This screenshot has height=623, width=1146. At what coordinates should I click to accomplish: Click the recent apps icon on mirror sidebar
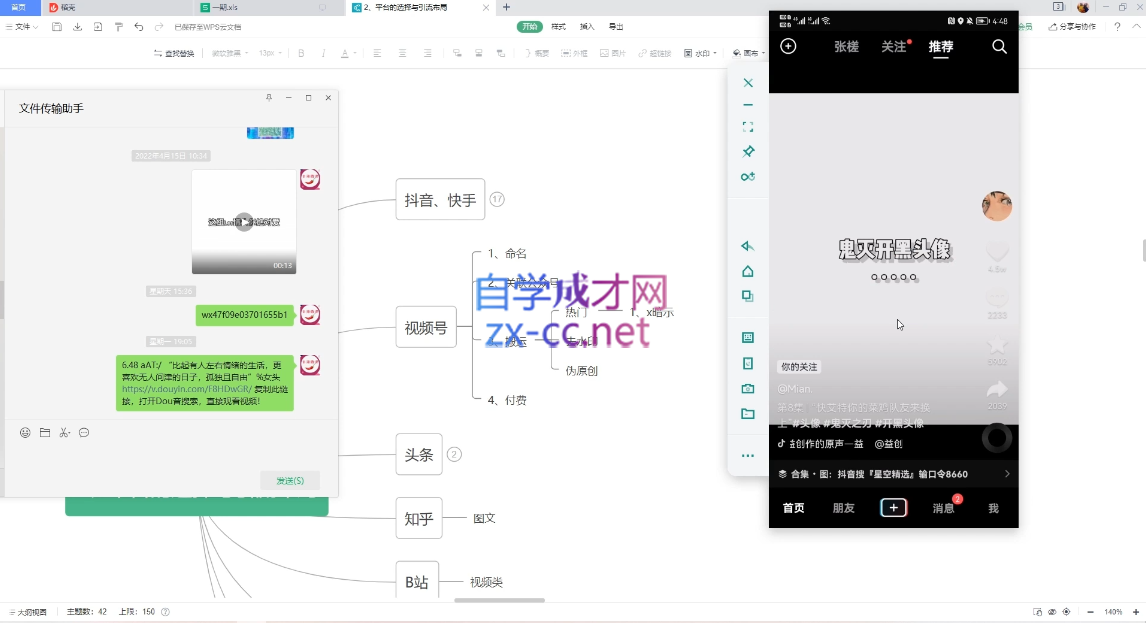coord(748,296)
